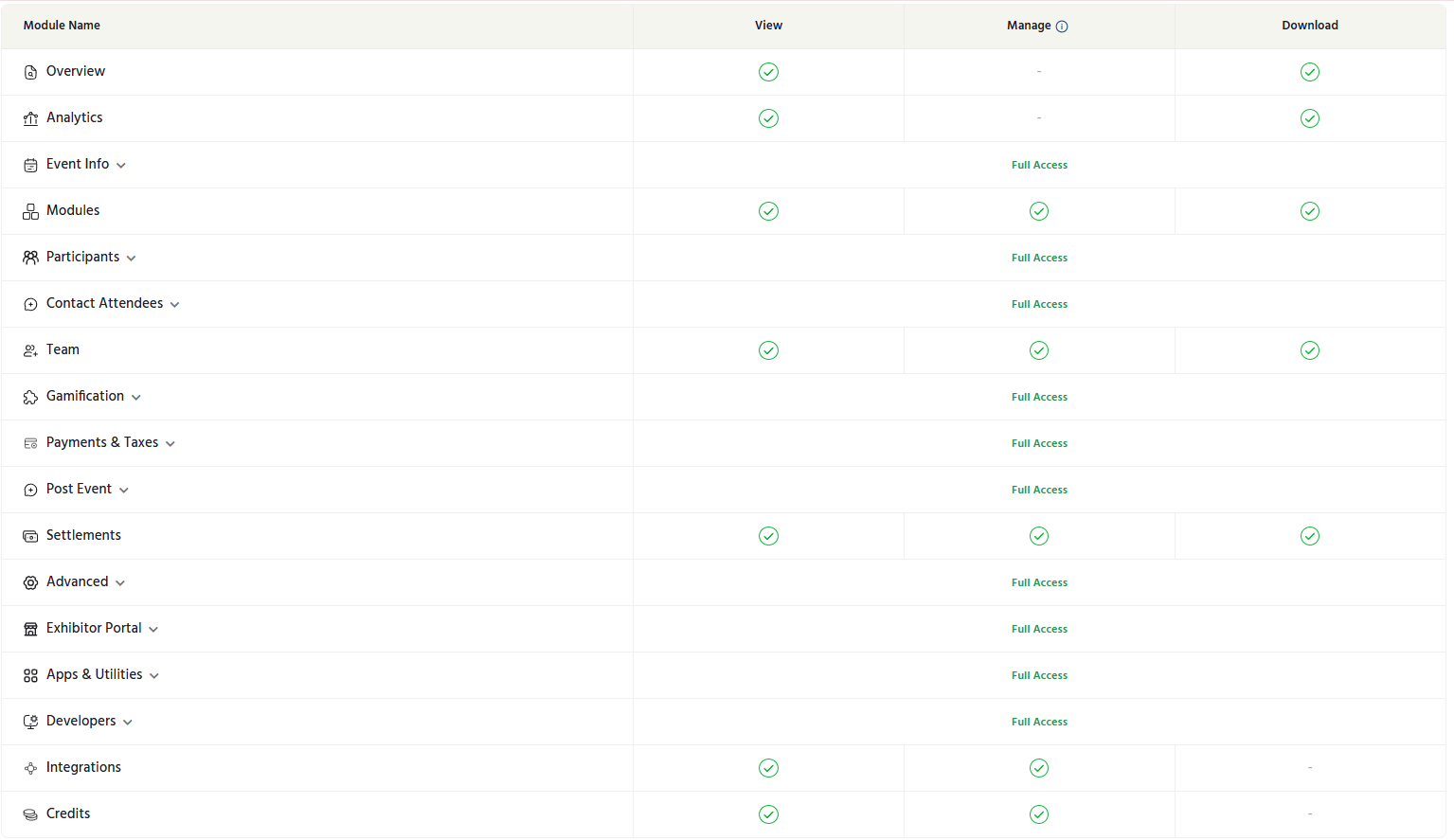1454x840 pixels.
Task: Click the Download column header
Action: click(x=1310, y=26)
